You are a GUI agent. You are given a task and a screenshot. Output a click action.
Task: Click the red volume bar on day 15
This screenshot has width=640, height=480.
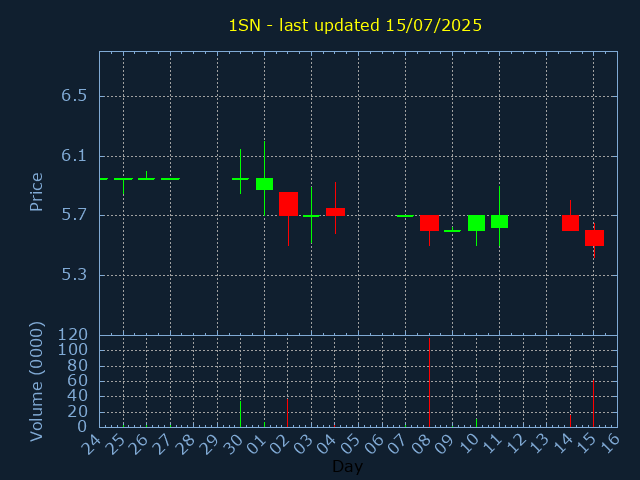(x=593, y=404)
